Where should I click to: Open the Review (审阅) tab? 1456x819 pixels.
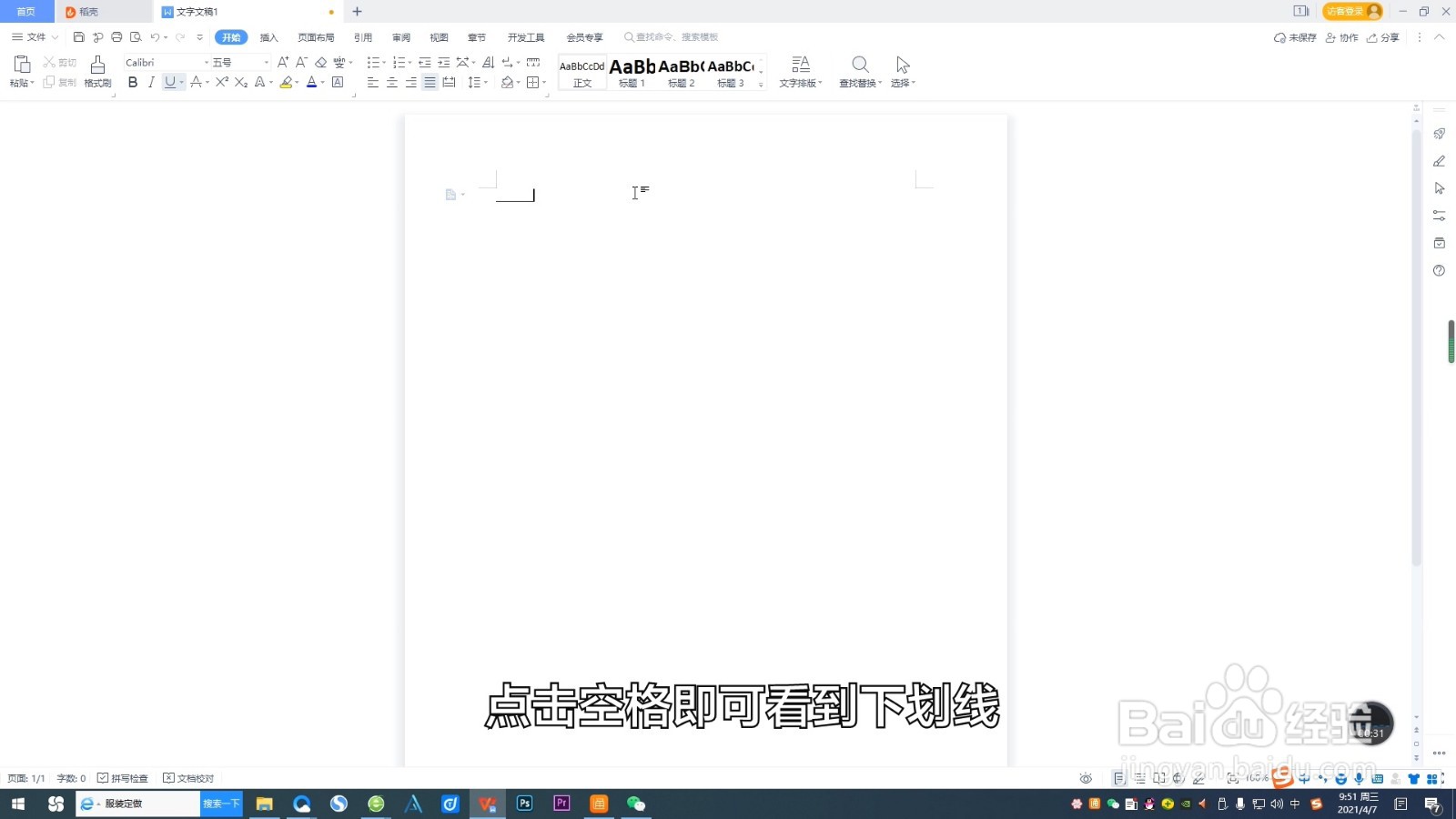[401, 37]
